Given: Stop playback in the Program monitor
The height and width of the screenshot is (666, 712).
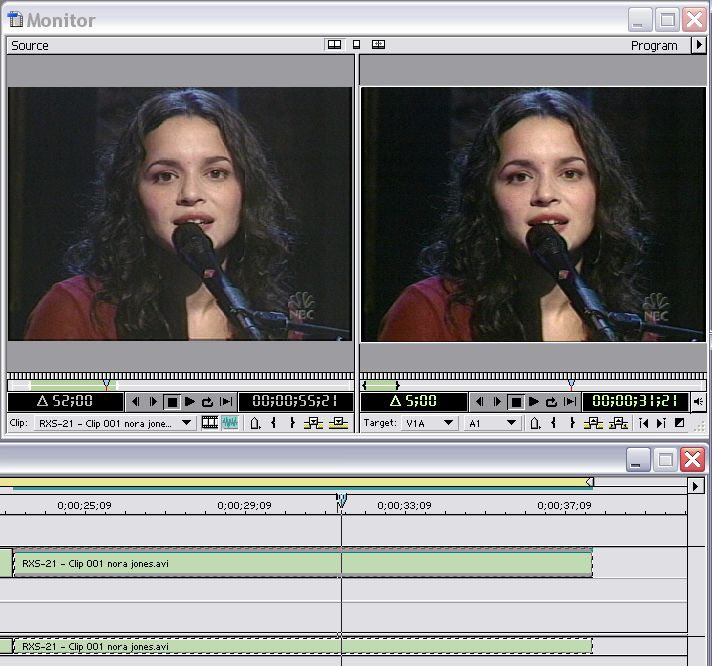Looking at the screenshot, I should click(516, 402).
